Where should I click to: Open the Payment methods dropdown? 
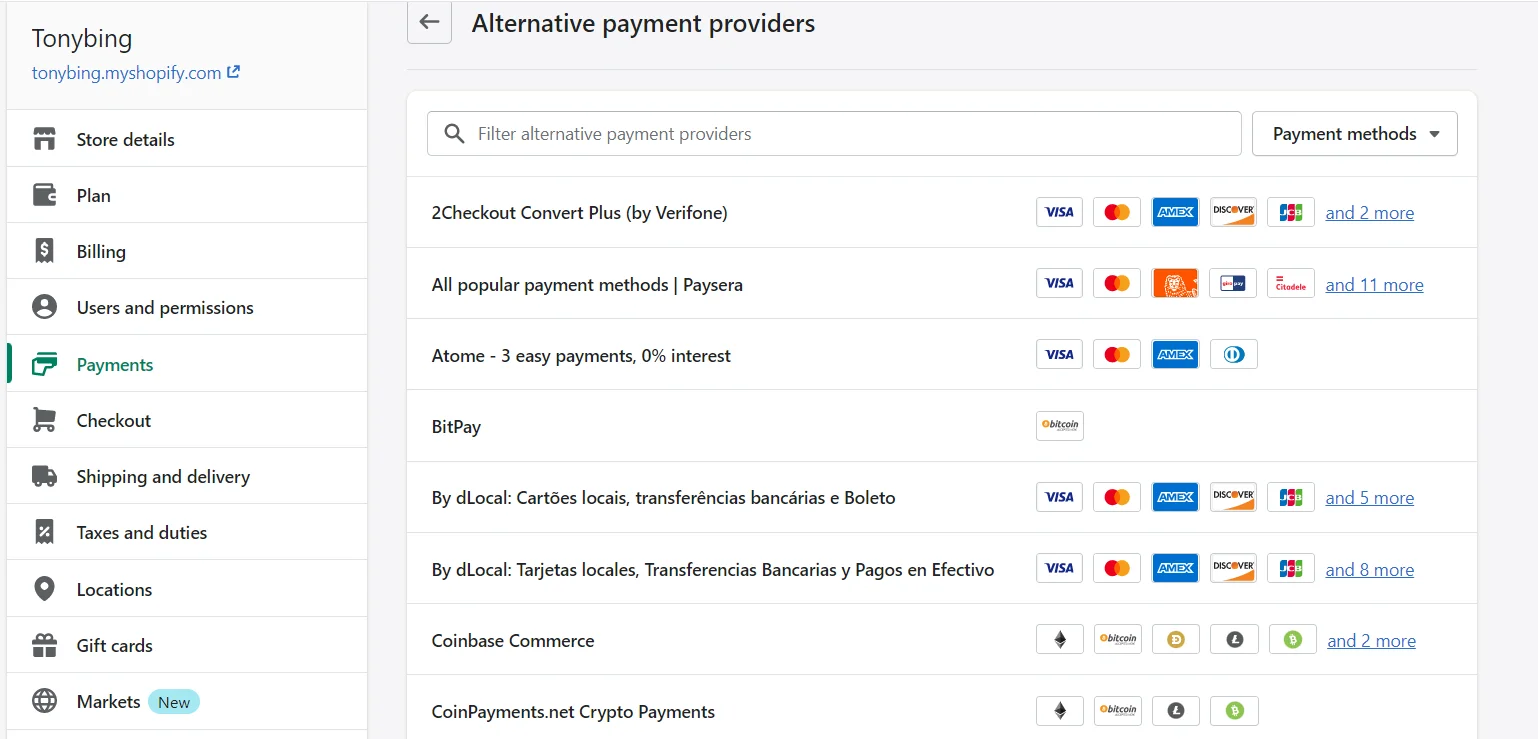[1354, 134]
